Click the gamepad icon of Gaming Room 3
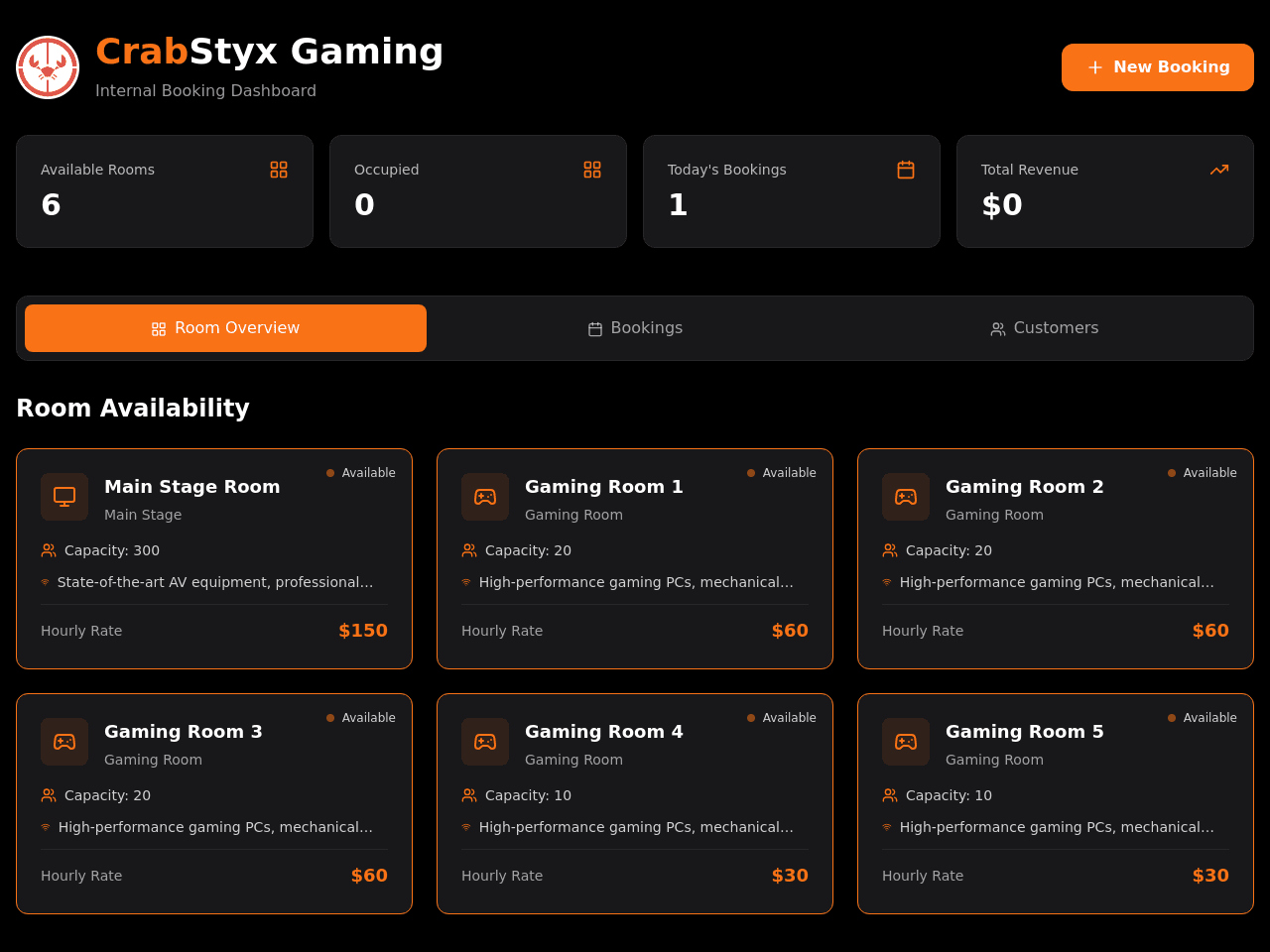The height and width of the screenshot is (952, 1270). (x=64, y=742)
